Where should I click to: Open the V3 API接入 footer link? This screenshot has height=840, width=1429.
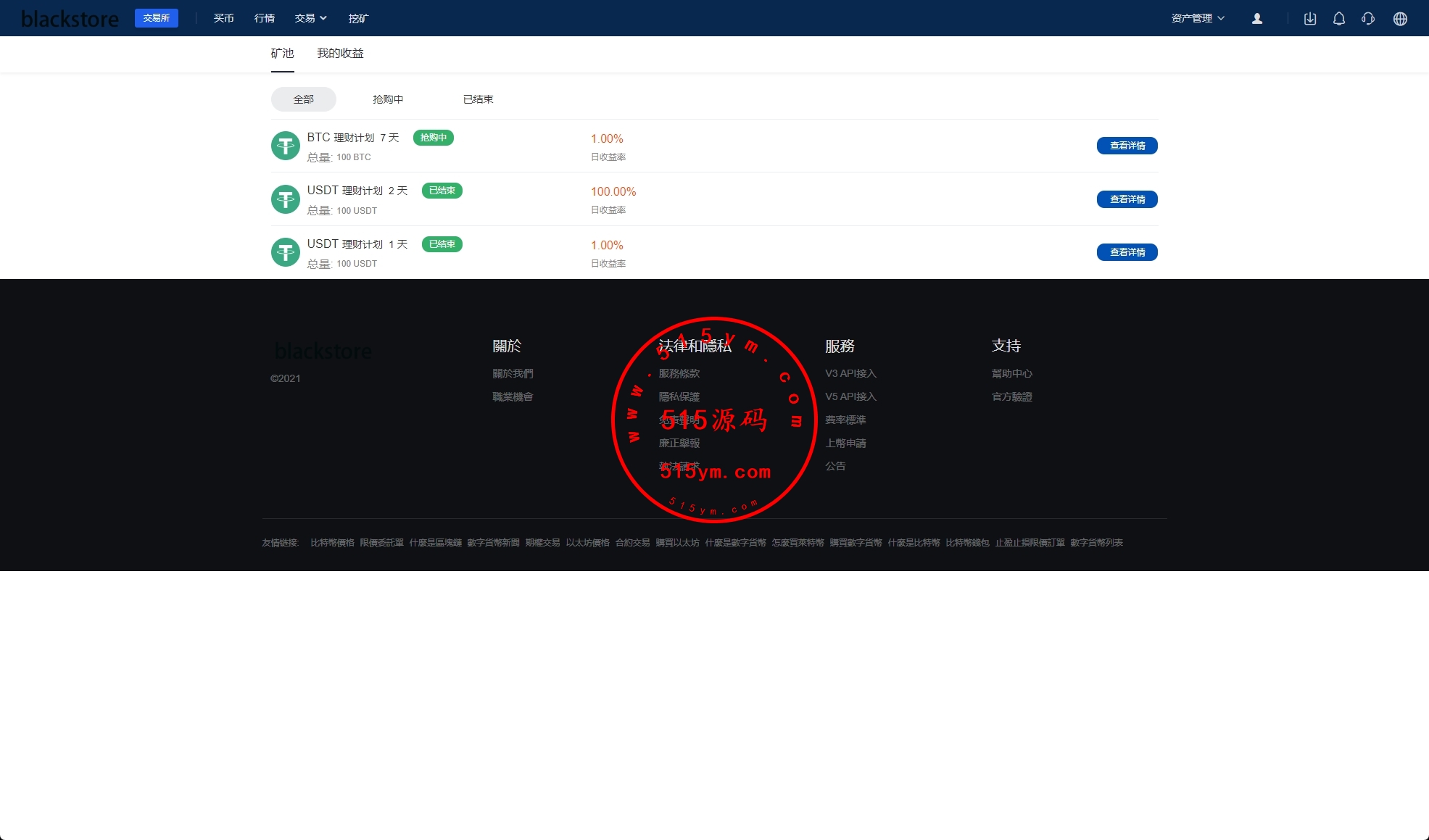[850, 373]
